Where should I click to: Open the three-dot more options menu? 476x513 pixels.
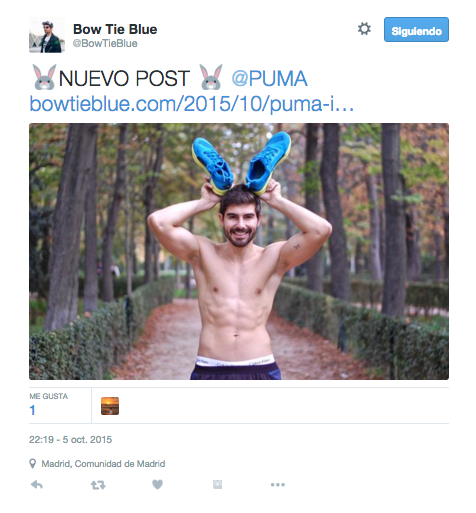tap(278, 485)
